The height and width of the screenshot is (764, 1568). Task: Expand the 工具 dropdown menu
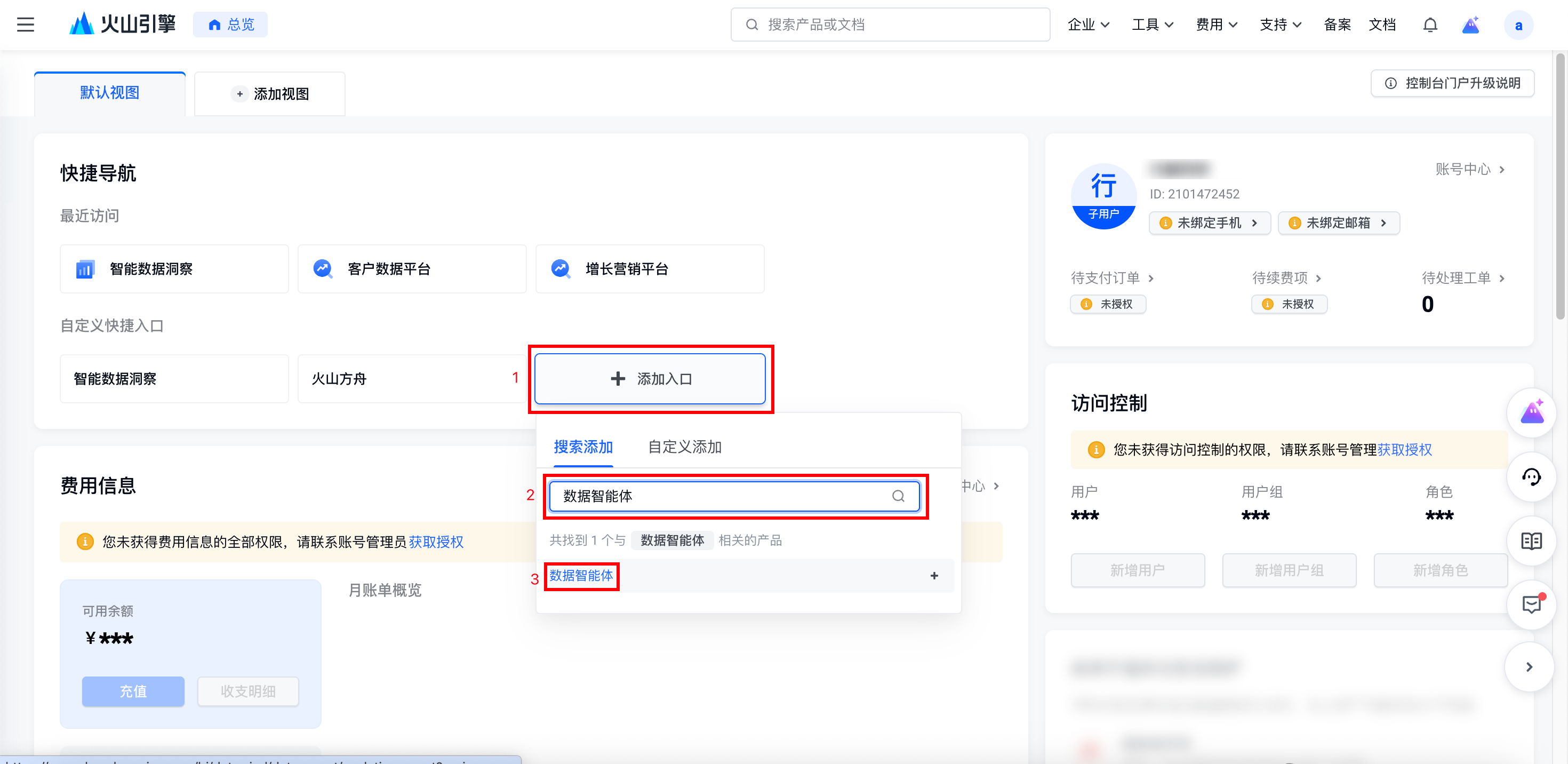click(1152, 25)
